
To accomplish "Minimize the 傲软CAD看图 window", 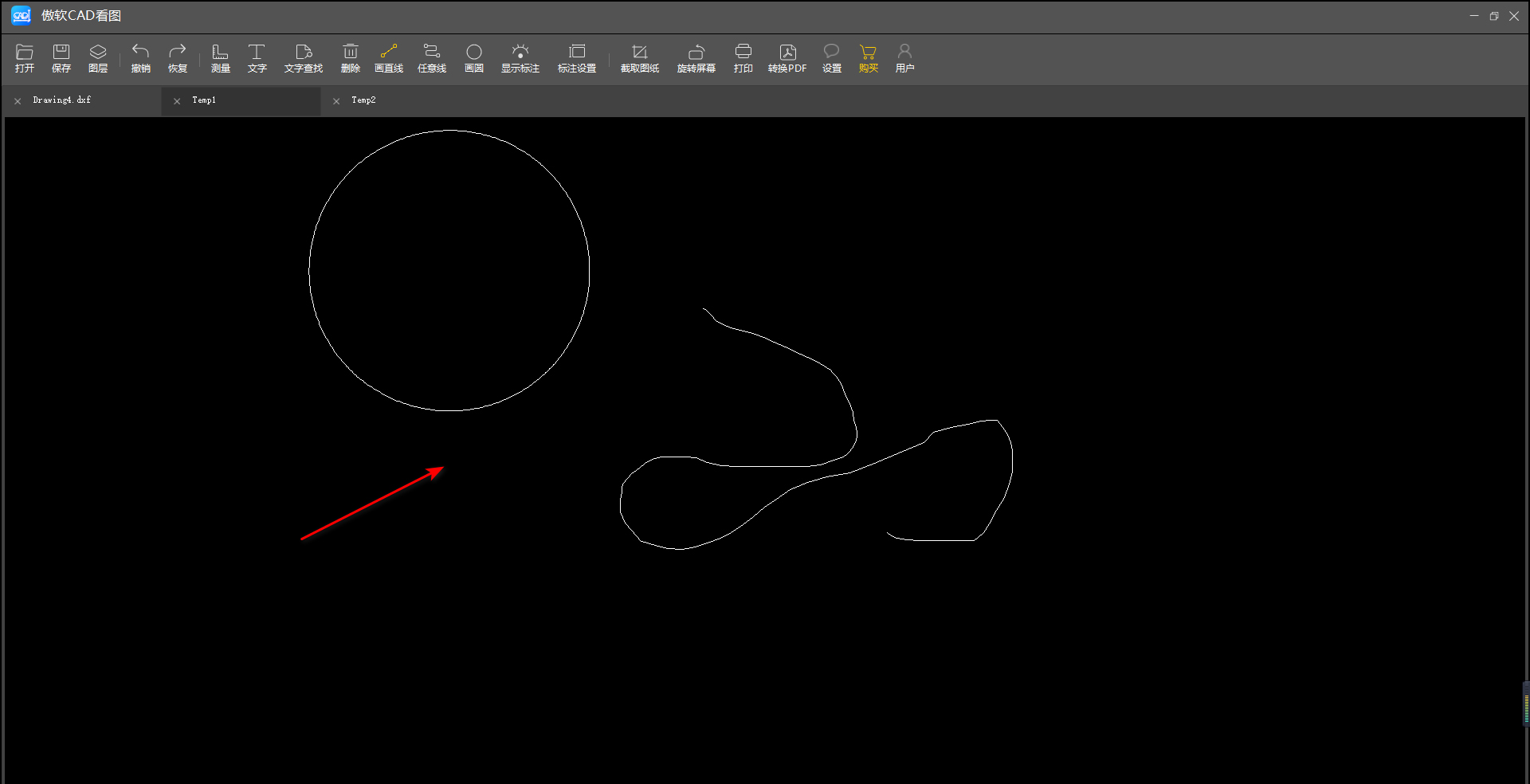I will coord(1474,16).
